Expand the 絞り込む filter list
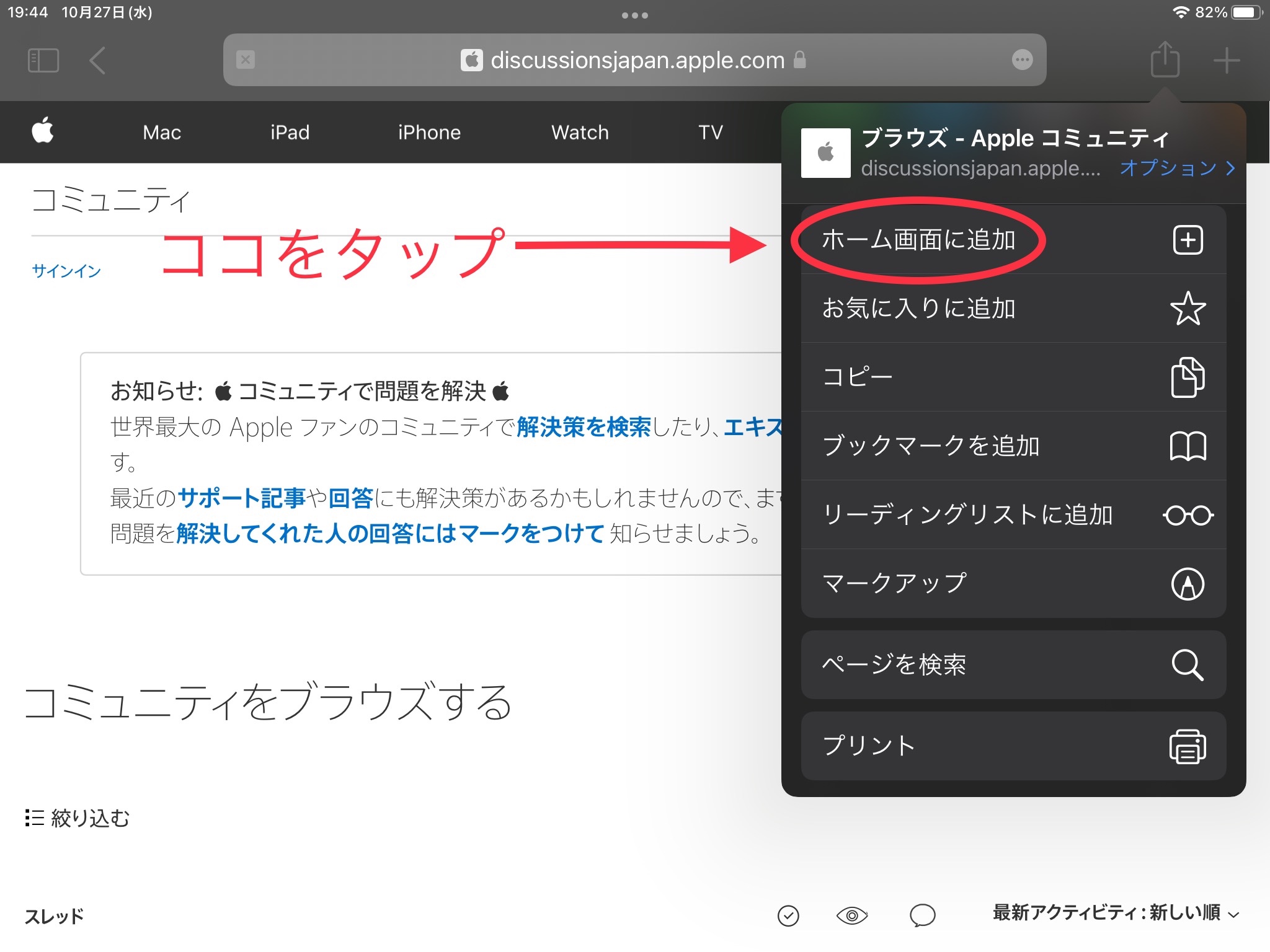Viewport: 1270px width, 952px height. point(78,818)
